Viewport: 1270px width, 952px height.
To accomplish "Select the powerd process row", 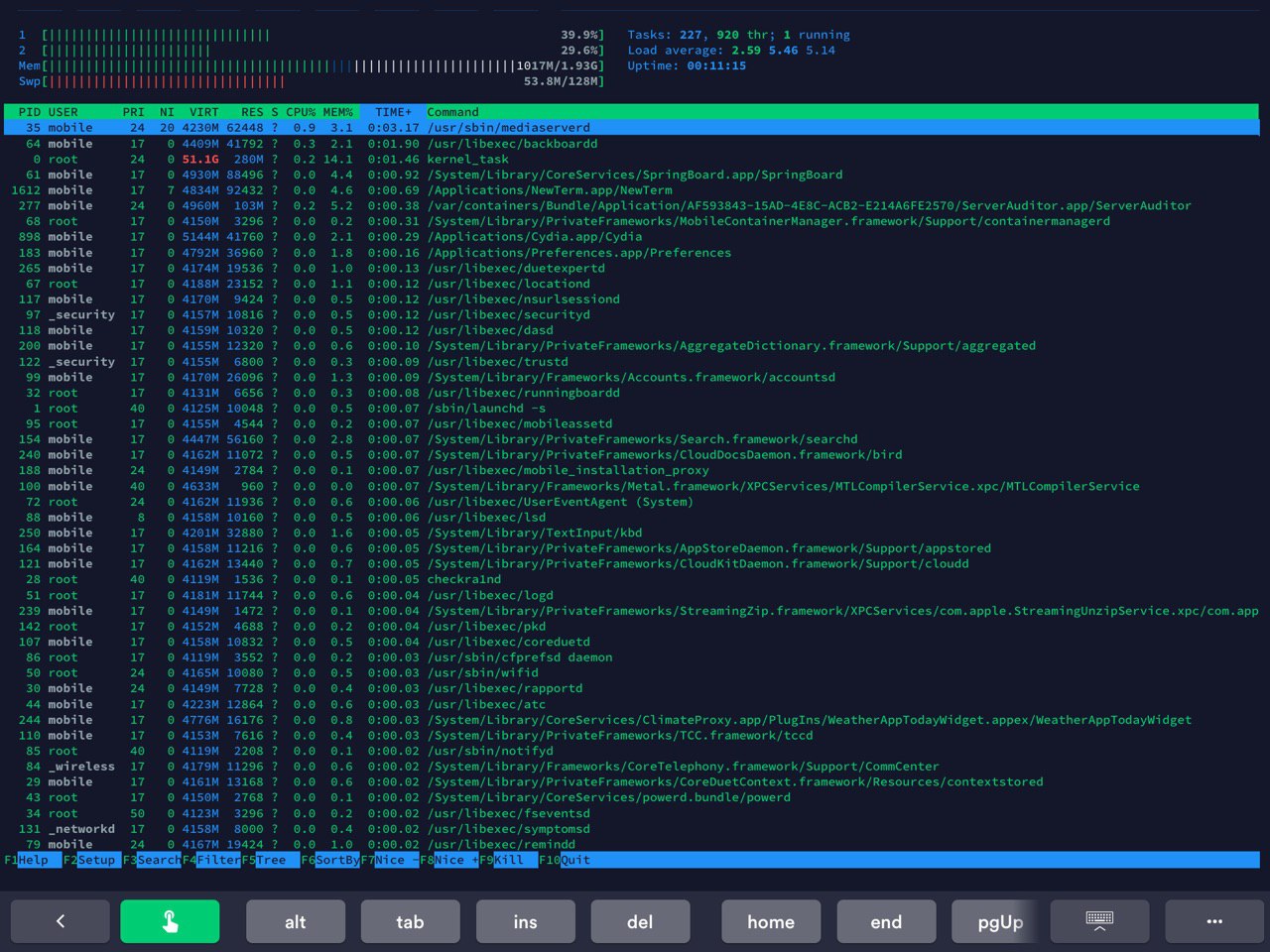I will [x=631, y=797].
